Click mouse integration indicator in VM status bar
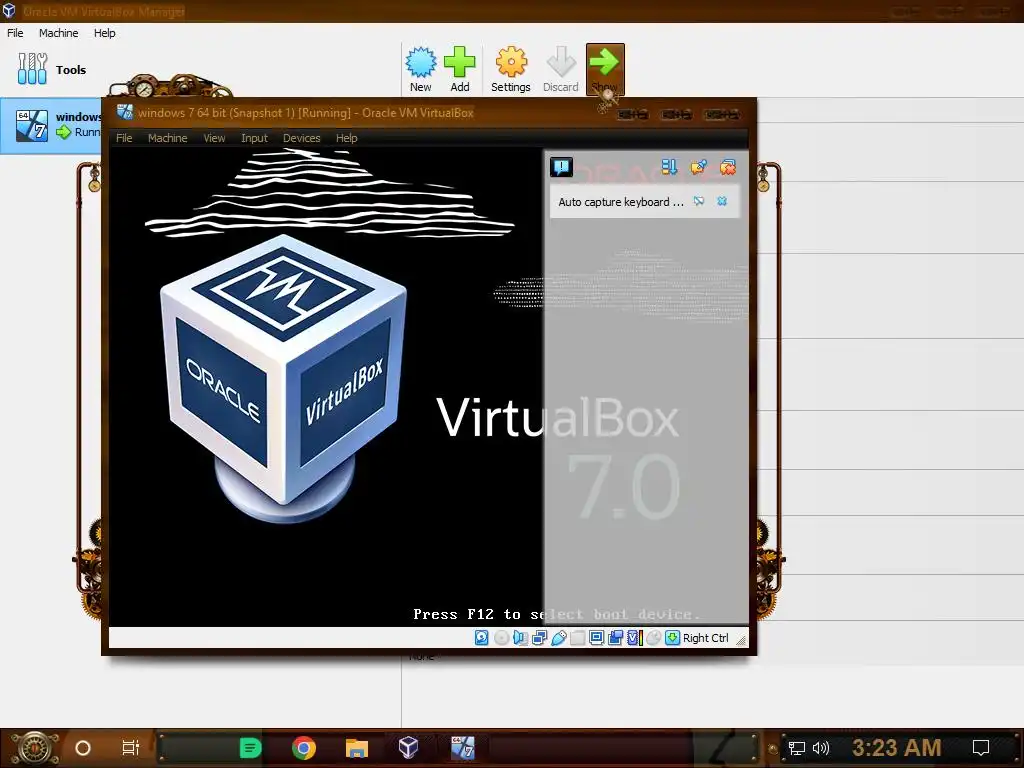Viewport: 1024px width, 768px height. [x=654, y=638]
